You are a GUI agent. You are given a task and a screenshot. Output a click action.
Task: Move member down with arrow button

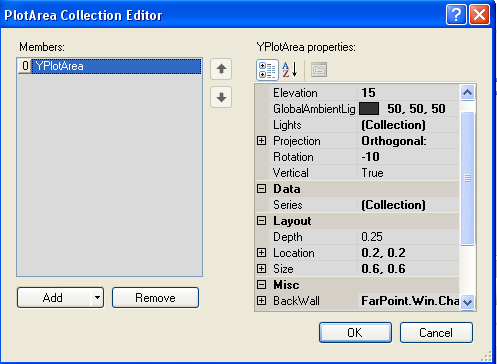(x=221, y=97)
